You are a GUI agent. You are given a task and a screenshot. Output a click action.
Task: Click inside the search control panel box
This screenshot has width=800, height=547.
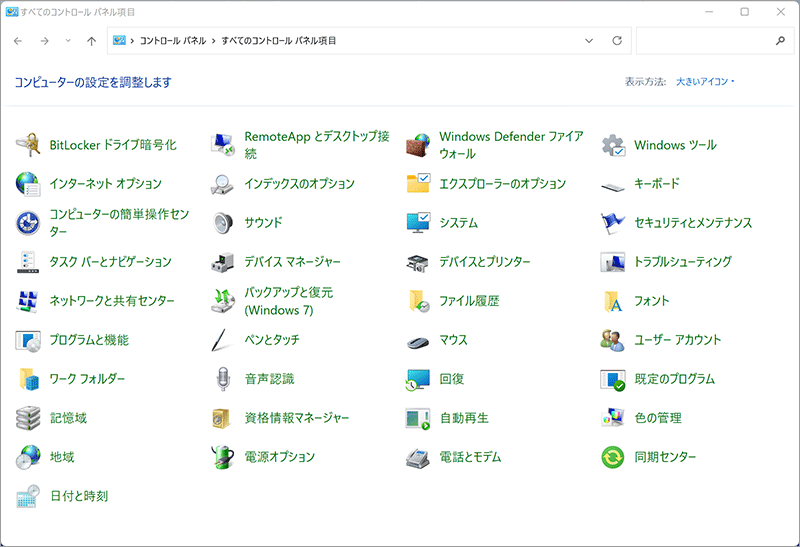705,41
